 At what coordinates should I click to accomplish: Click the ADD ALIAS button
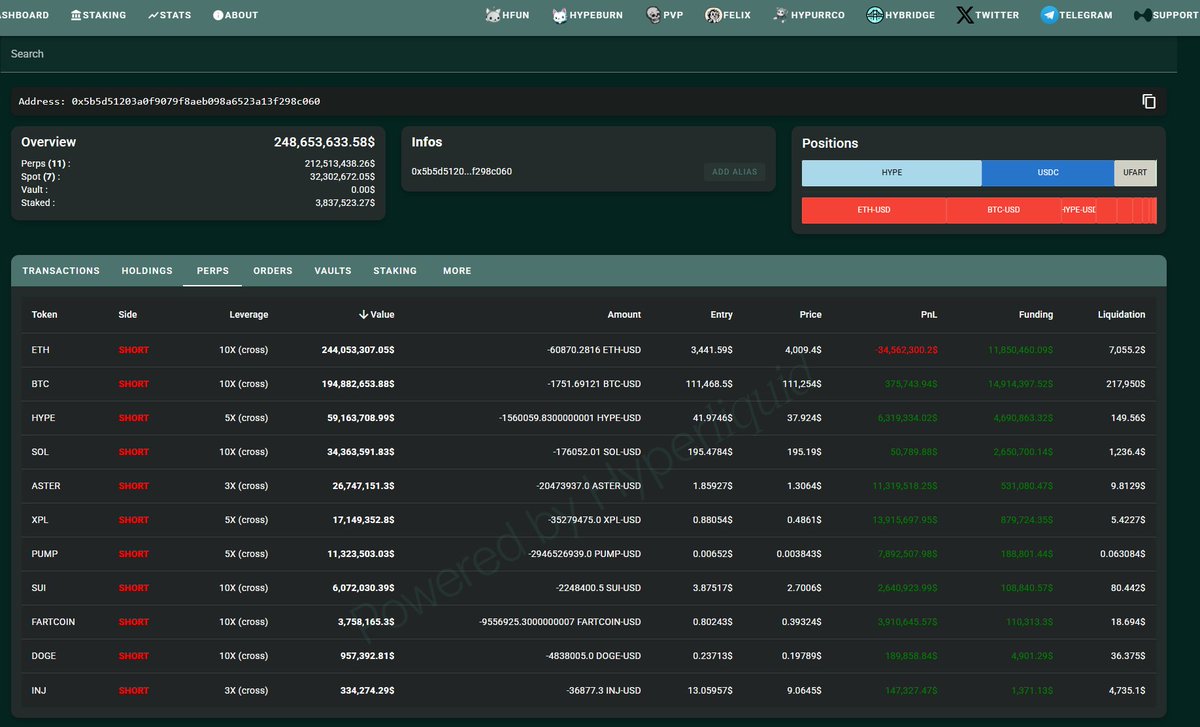[x=735, y=172]
